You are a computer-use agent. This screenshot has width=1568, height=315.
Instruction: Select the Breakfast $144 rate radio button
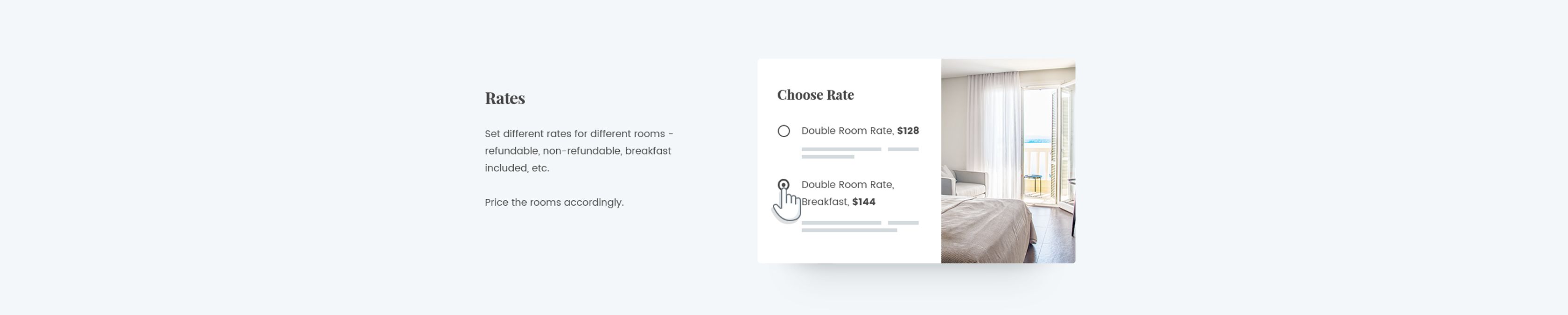[x=784, y=184]
